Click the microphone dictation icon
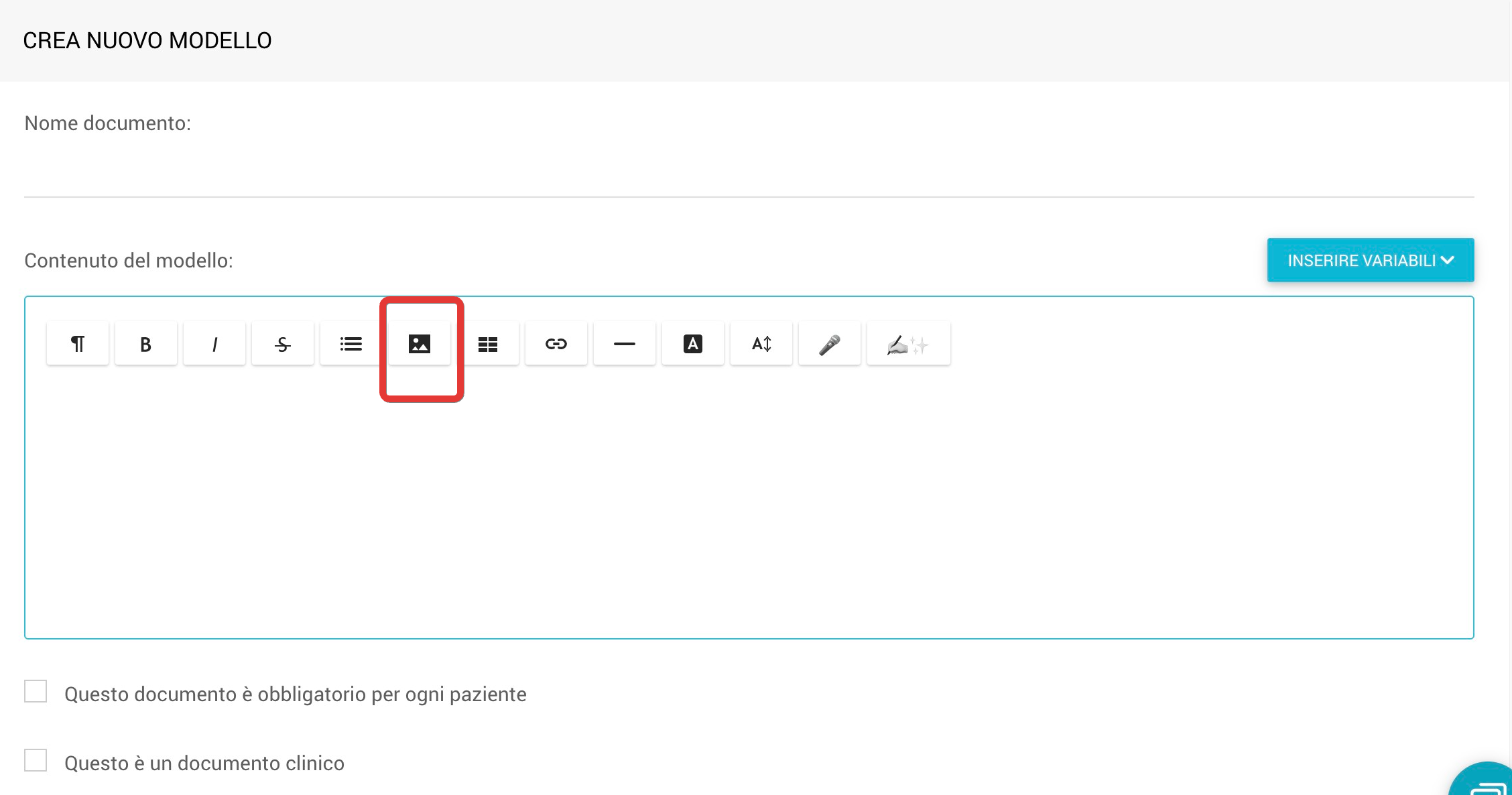The height and width of the screenshot is (795, 1512). tap(830, 344)
